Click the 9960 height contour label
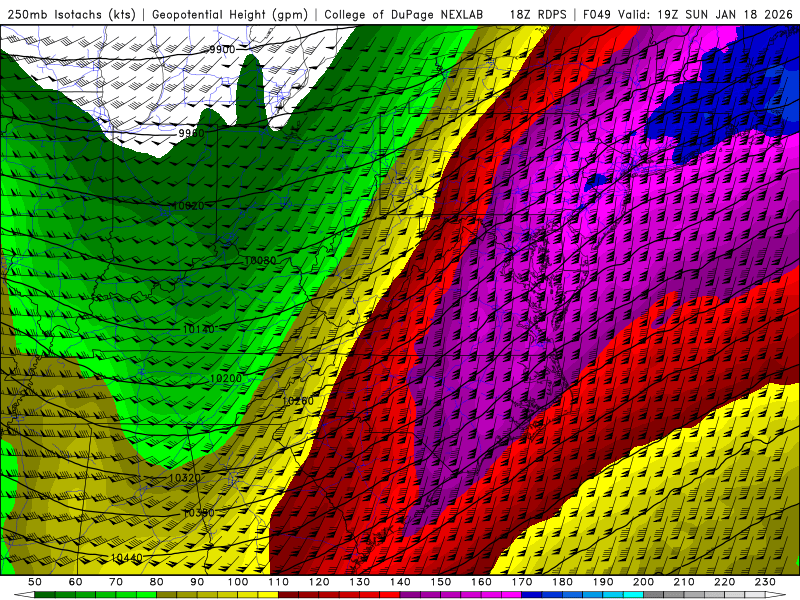The width and height of the screenshot is (800, 600). 191,133
